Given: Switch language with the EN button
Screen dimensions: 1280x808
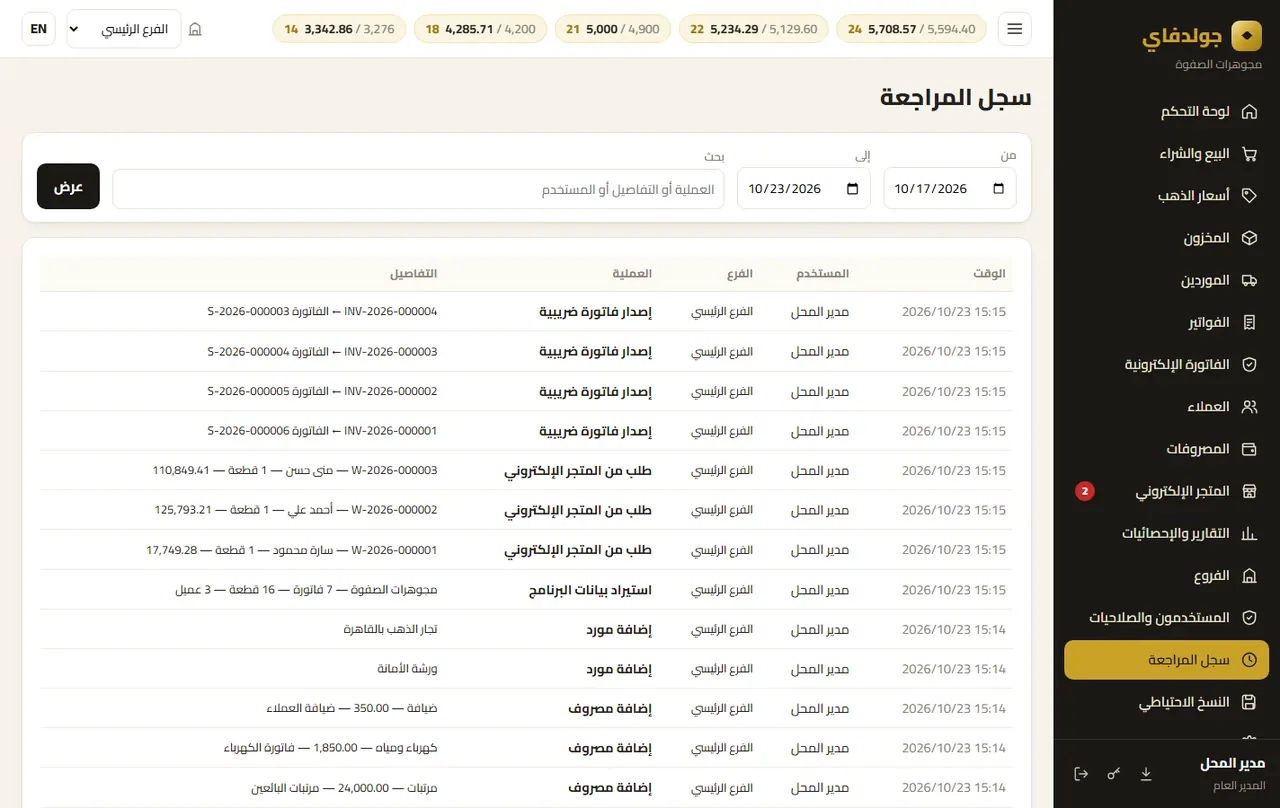Looking at the screenshot, I should pyautogui.click(x=39, y=29).
